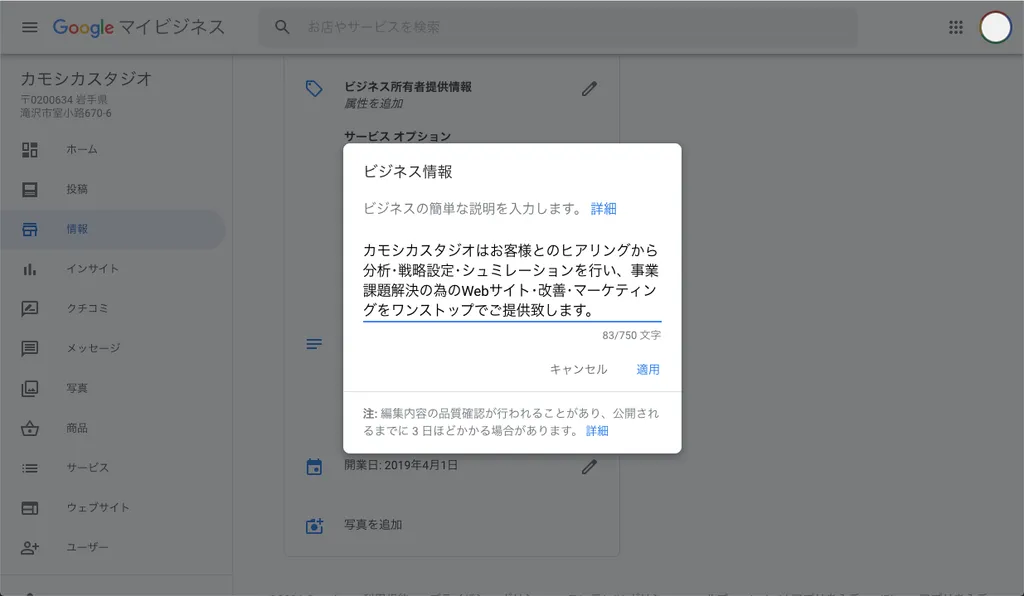1024x596 pixels.
Task: Open the Google apps grid
Action: pyautogui.click(x=955, y=27)
